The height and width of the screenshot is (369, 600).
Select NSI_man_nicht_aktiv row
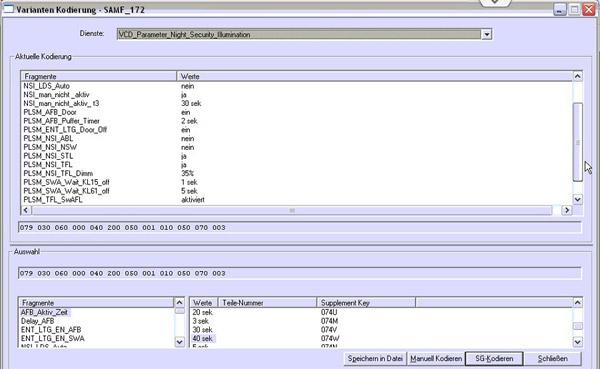pyautogui.click(x=56, y=95)
